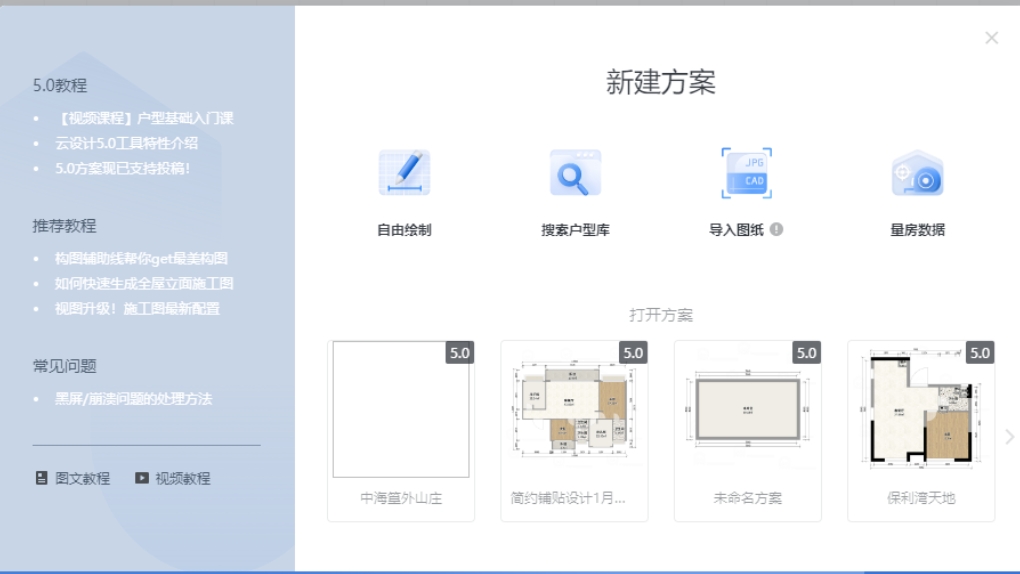Open 黑屏/崩溃问题的处理方法 link

pyautogui.click(x=133, y=399)
